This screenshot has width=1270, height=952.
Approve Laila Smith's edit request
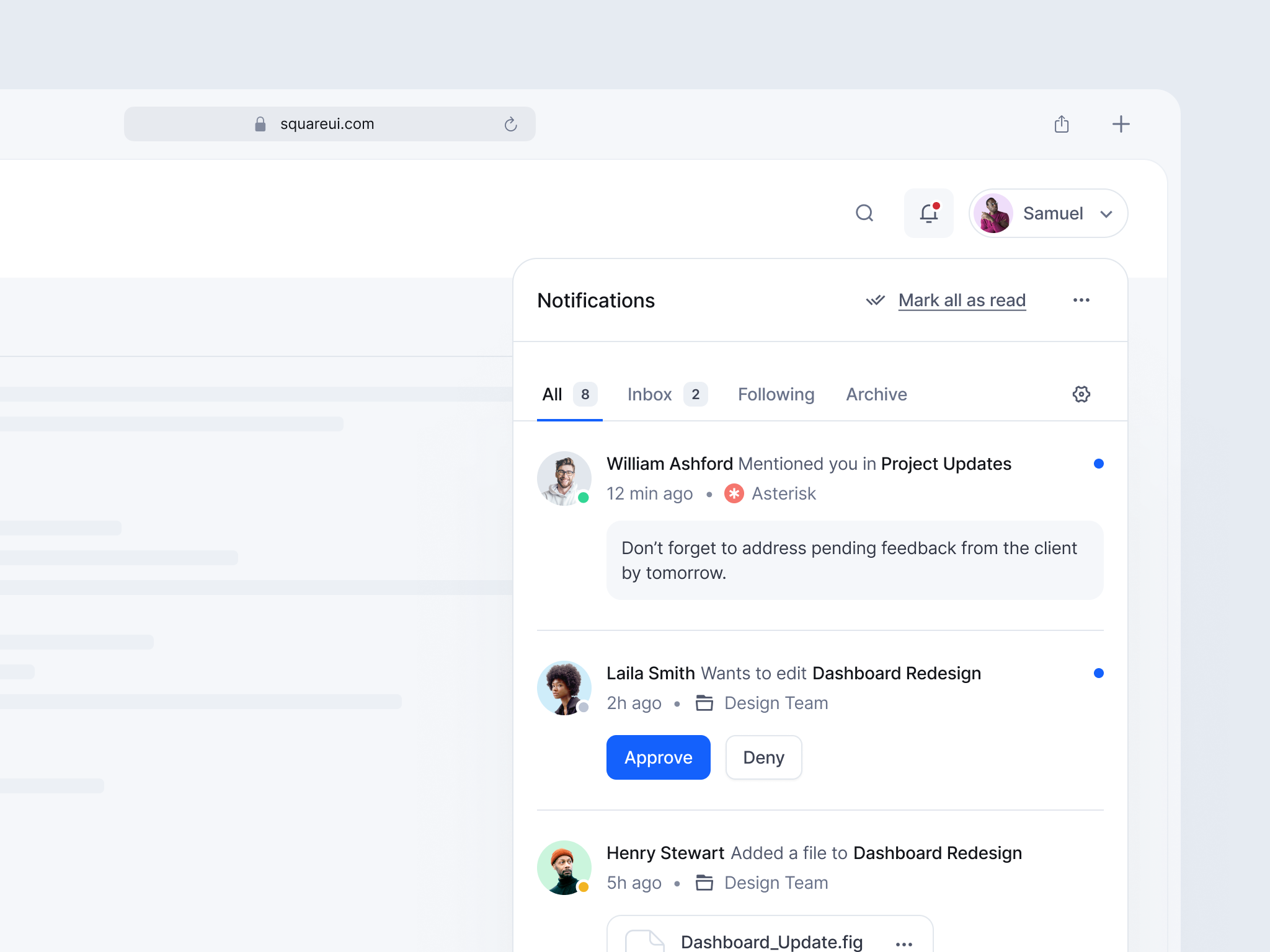659,757
